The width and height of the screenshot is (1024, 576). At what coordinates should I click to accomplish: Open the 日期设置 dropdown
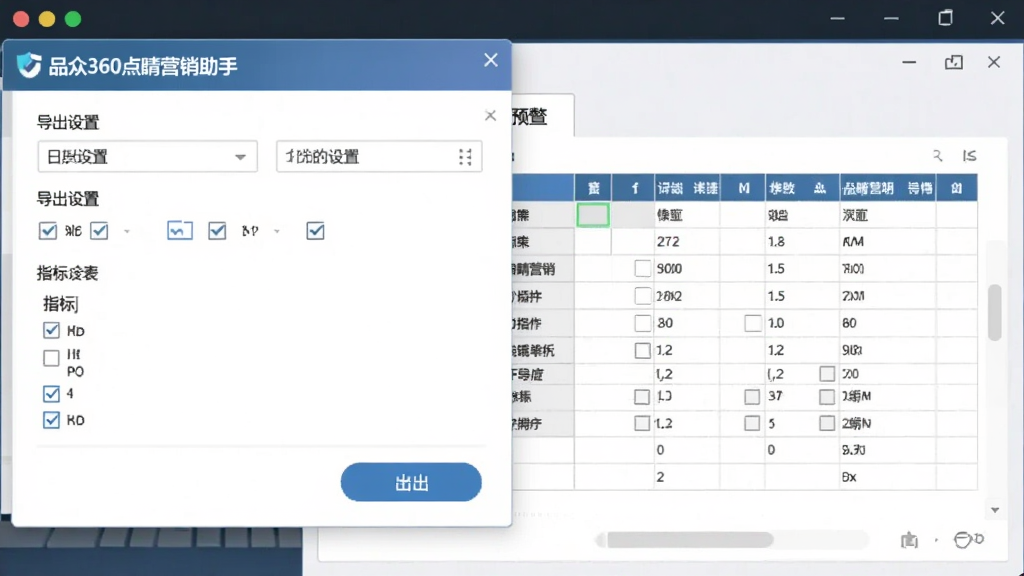[148, 157]
